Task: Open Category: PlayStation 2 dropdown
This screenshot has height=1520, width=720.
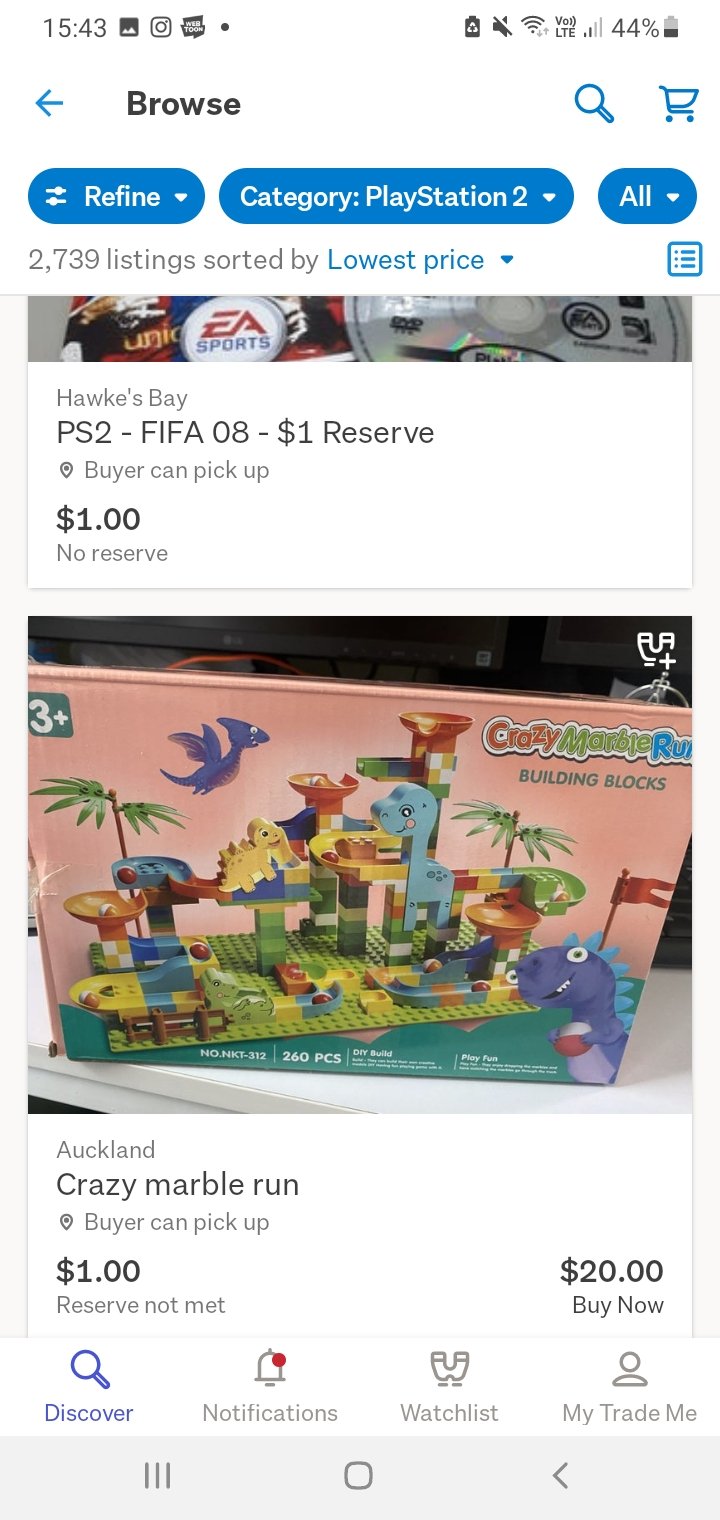Action: click(396, 196)
